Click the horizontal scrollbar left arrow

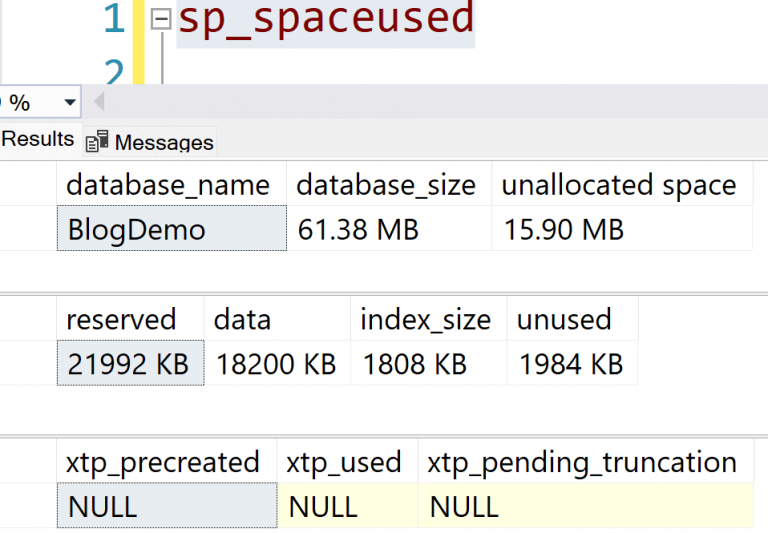[98, 102]
